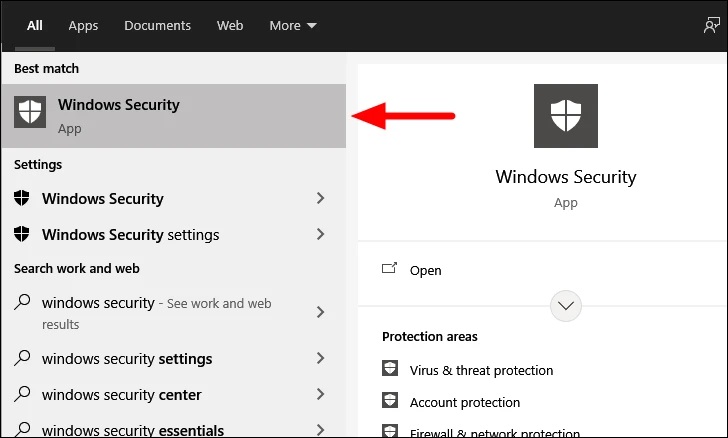
Task: Expand chevron beside windows security center suggestion
Action: [320, 394]
